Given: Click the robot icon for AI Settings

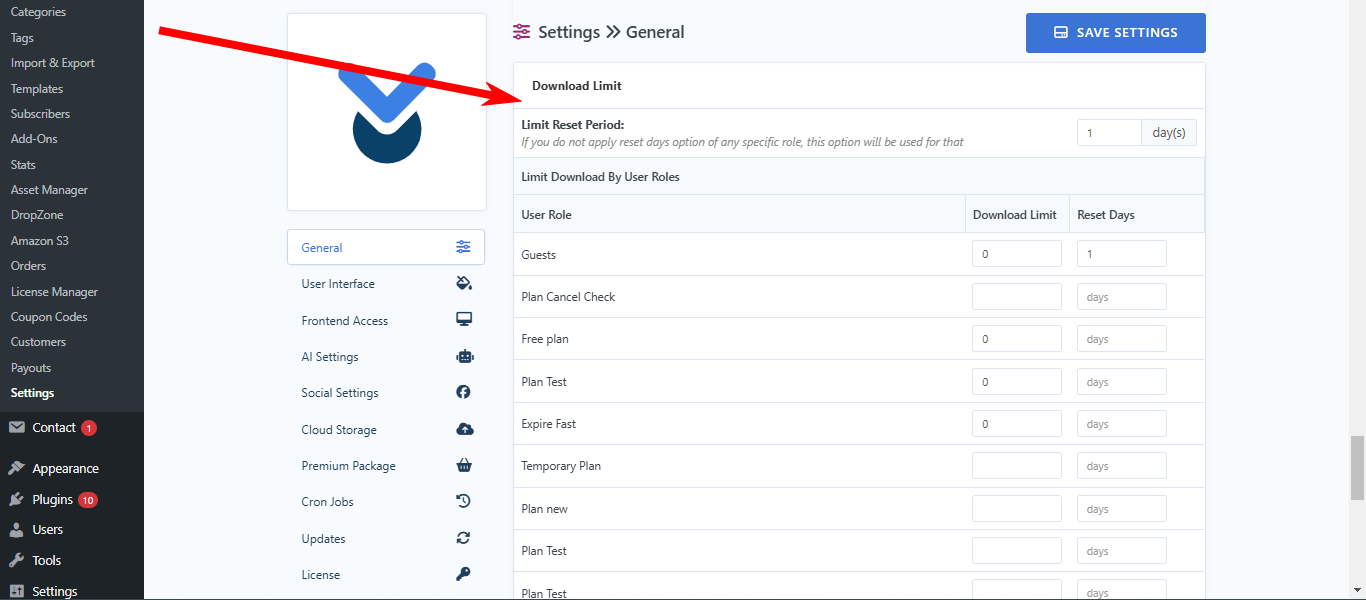Looking at the screenshot, I should tap(463, 356).
